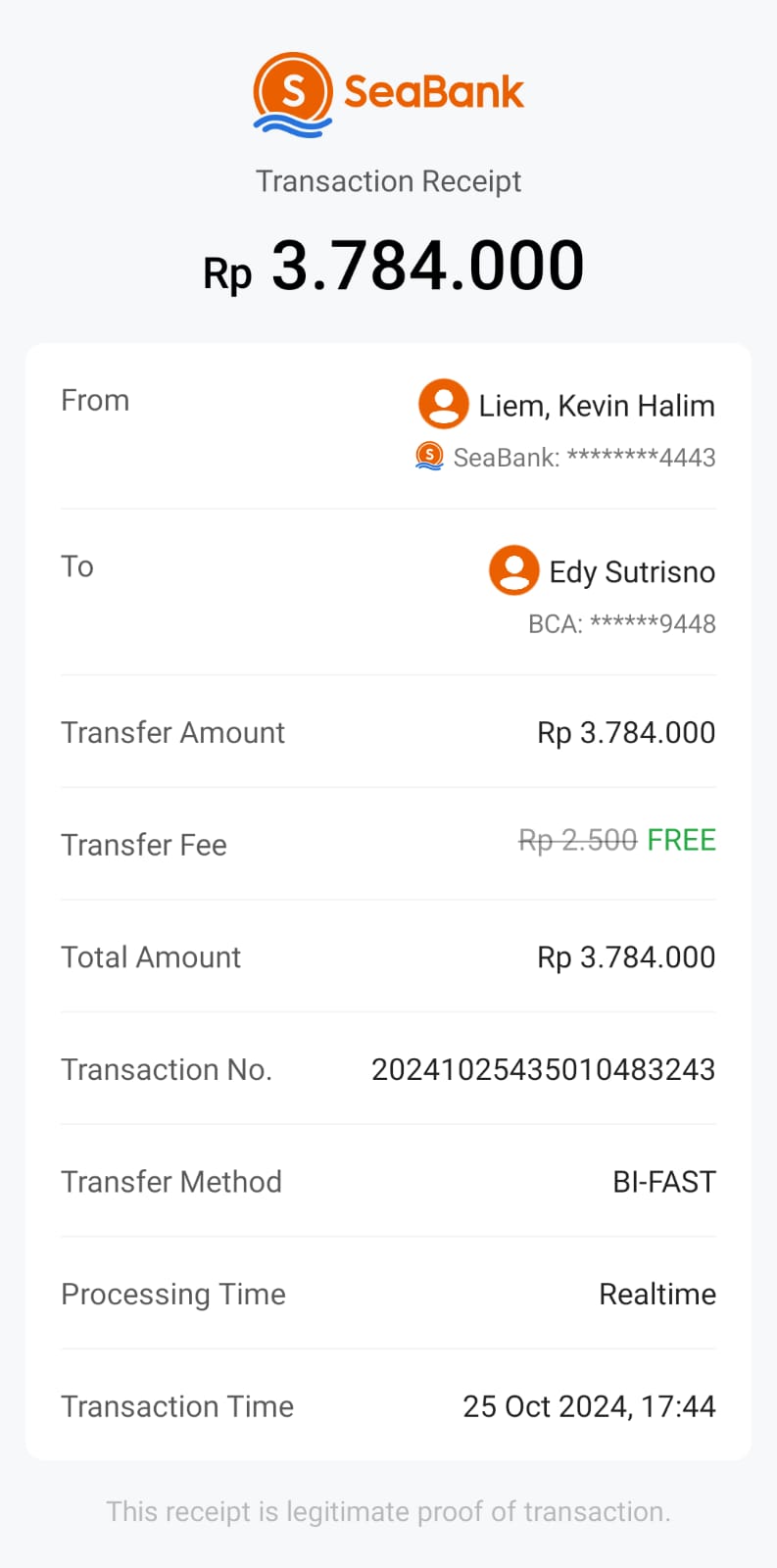The height and width of the screenshot is (1568, 777).
Task: Click the struck-through Rp 2.500 fee
Action: point(577,841)
